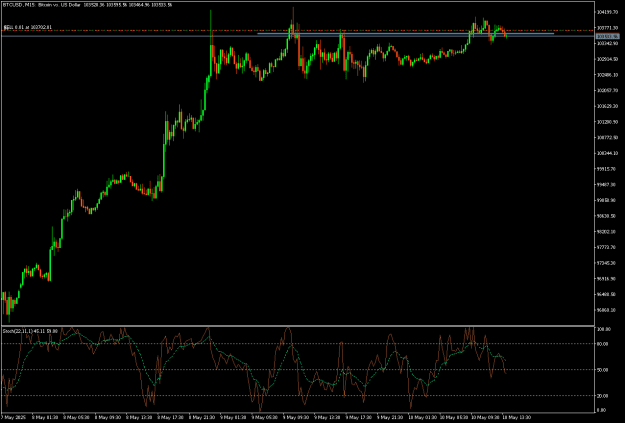Click the 8 May 21:30 time label
The height and width of the screenshot is (423, 625).
coord(201,417)
